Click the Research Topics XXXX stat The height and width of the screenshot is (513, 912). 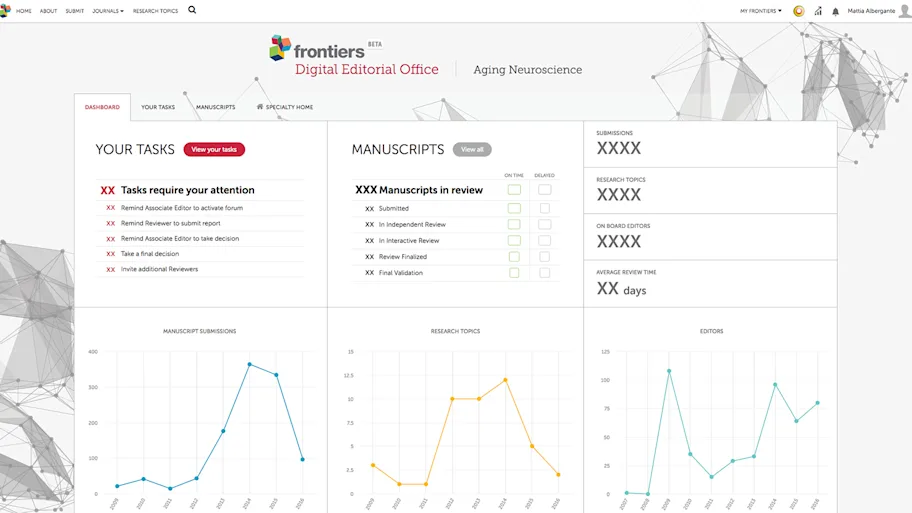[619, 195]
